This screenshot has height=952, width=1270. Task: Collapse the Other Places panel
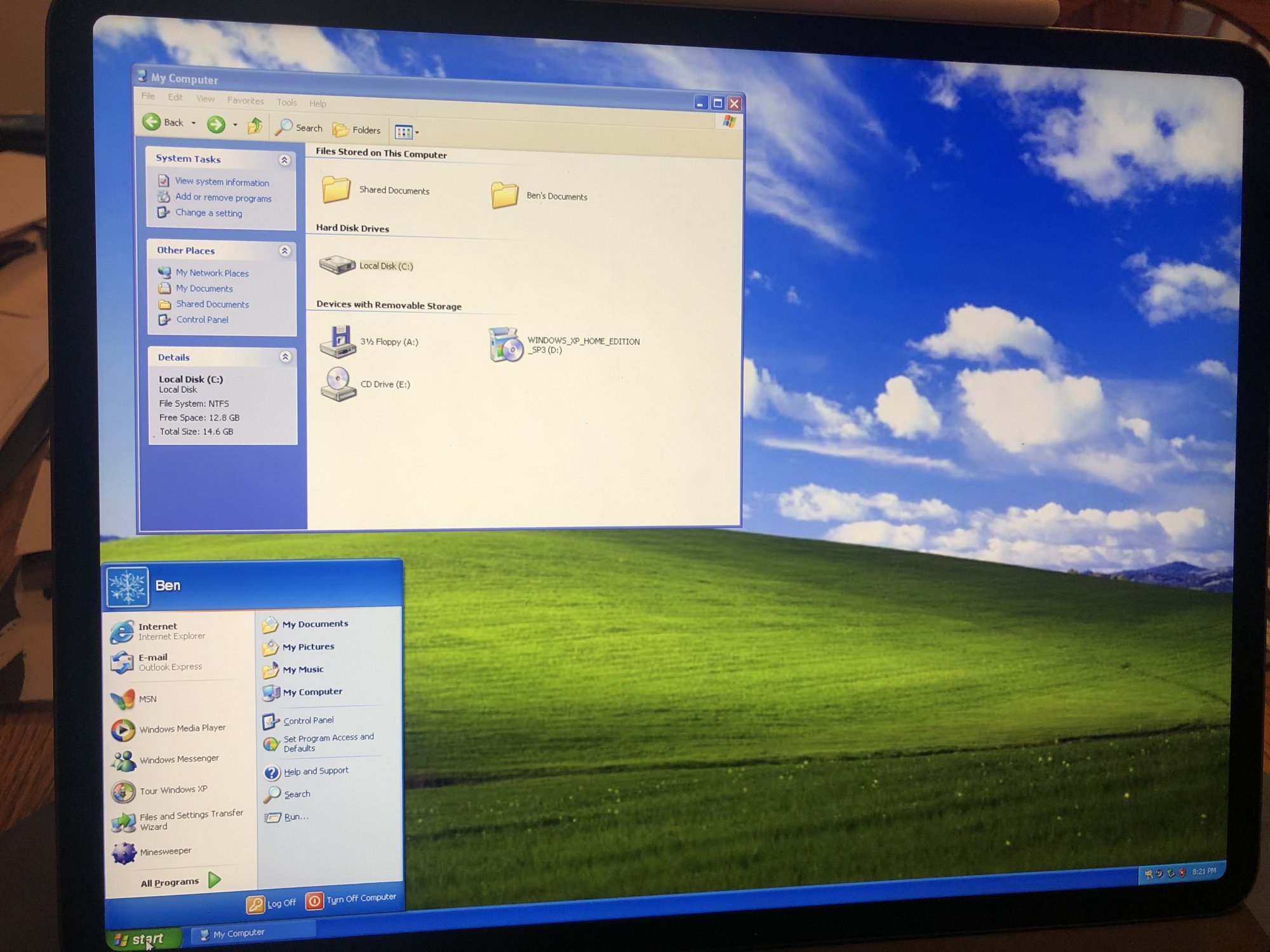coord(285,251)
